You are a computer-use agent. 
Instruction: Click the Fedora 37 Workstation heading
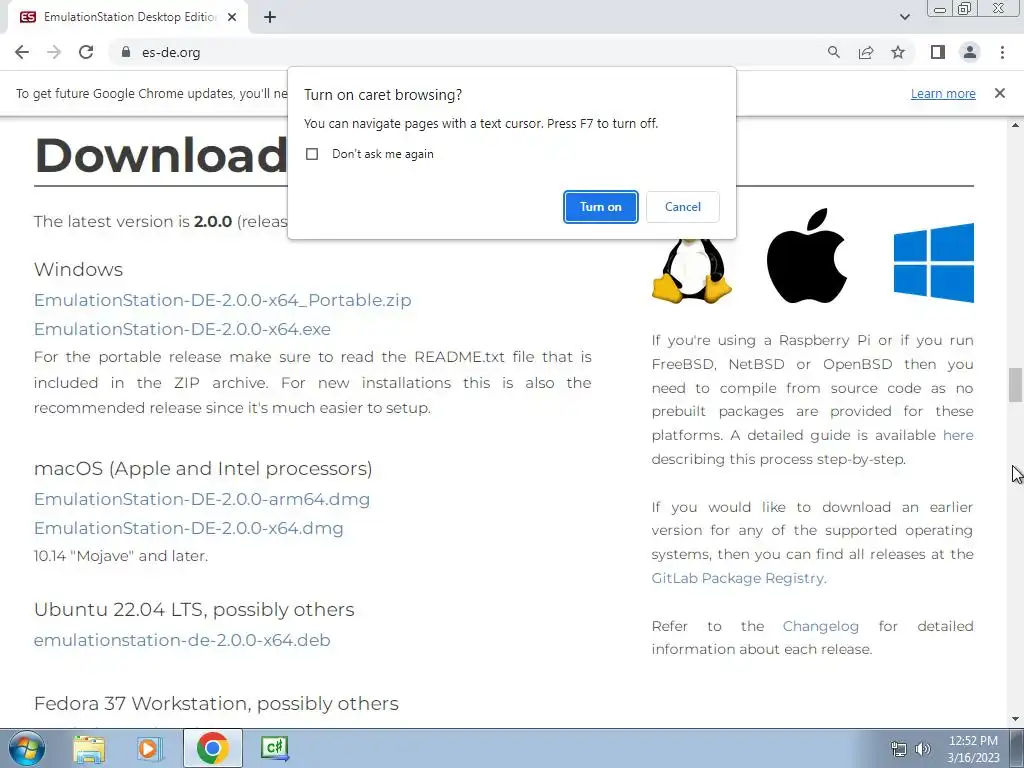(x=216, y=703)
